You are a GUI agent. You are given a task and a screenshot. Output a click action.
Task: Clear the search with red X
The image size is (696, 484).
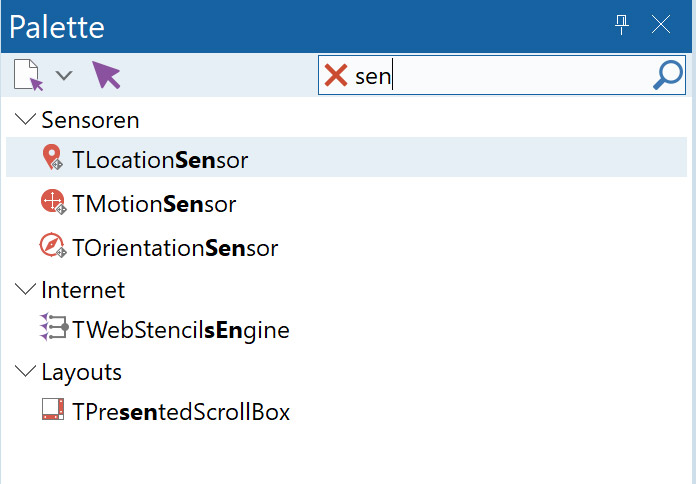pos(336,75)
